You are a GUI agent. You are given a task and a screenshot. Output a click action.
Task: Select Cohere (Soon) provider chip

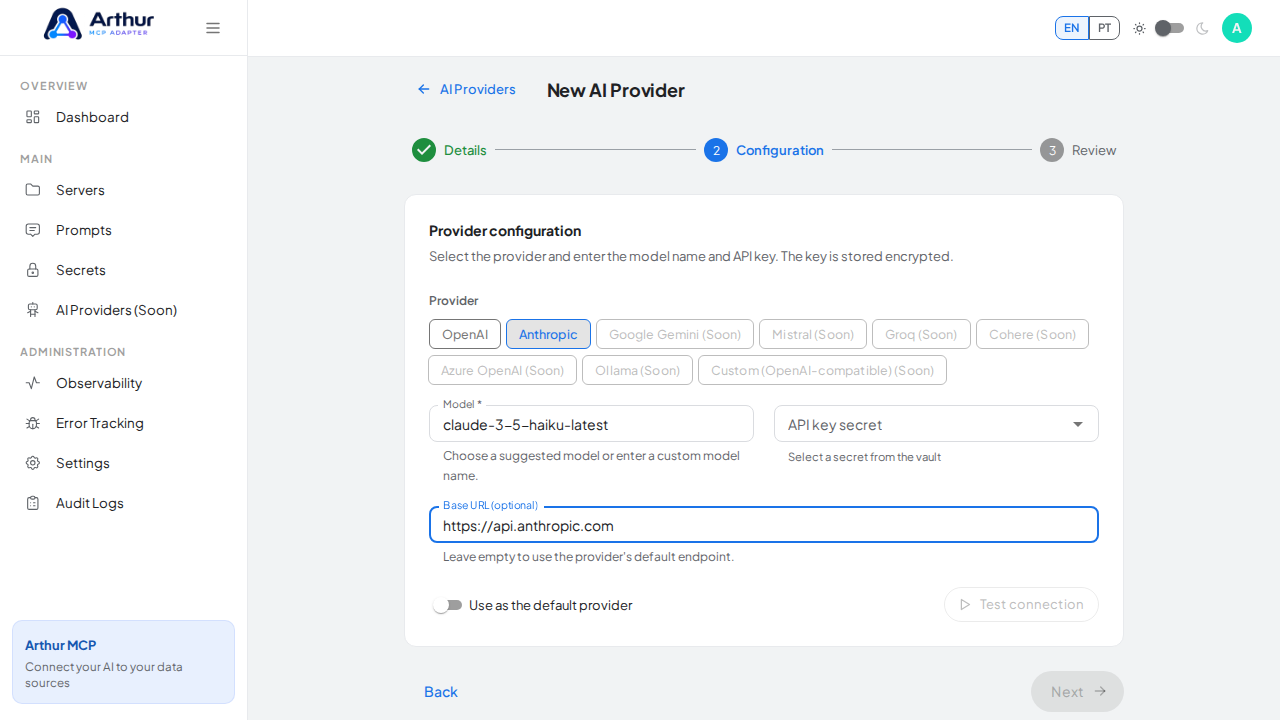1032,334
